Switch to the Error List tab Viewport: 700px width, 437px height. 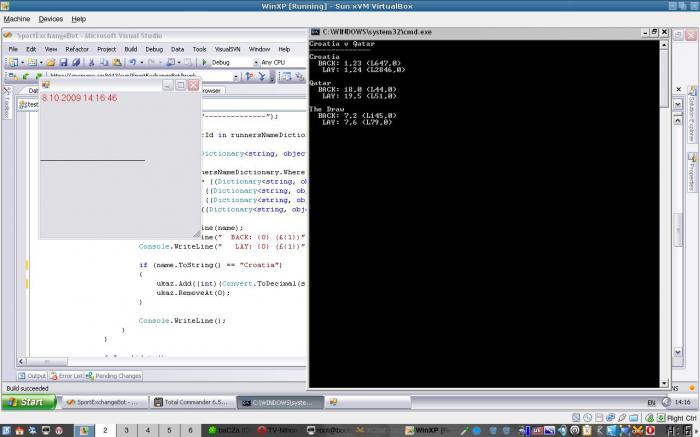pos(66,376)
